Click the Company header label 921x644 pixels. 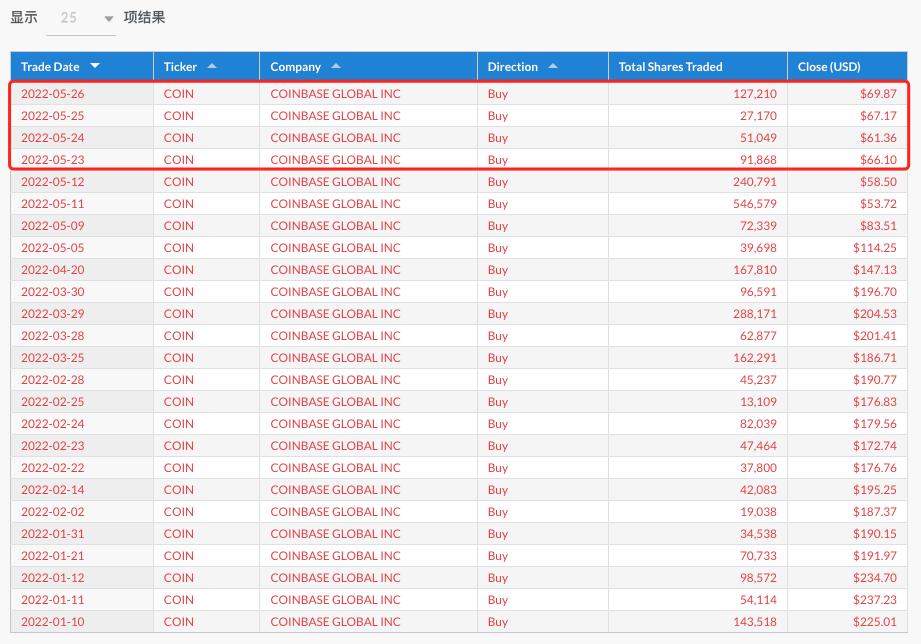295,67
